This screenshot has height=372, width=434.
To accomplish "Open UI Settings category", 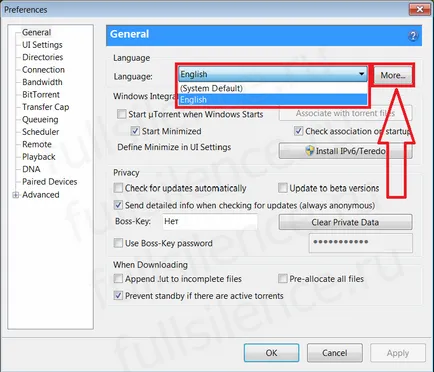I will point(42,45).
